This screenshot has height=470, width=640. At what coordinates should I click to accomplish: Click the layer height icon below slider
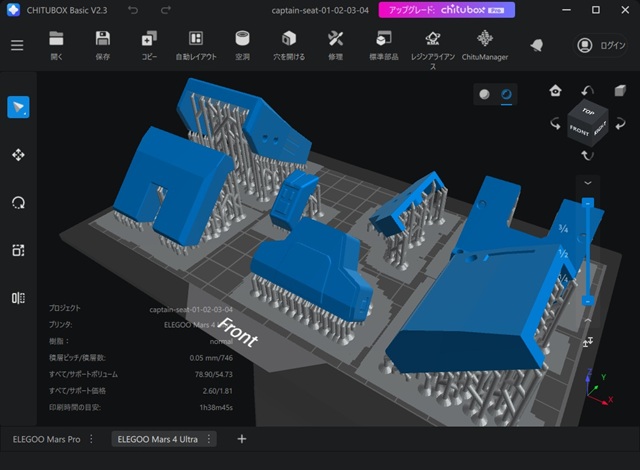point(588,342)
